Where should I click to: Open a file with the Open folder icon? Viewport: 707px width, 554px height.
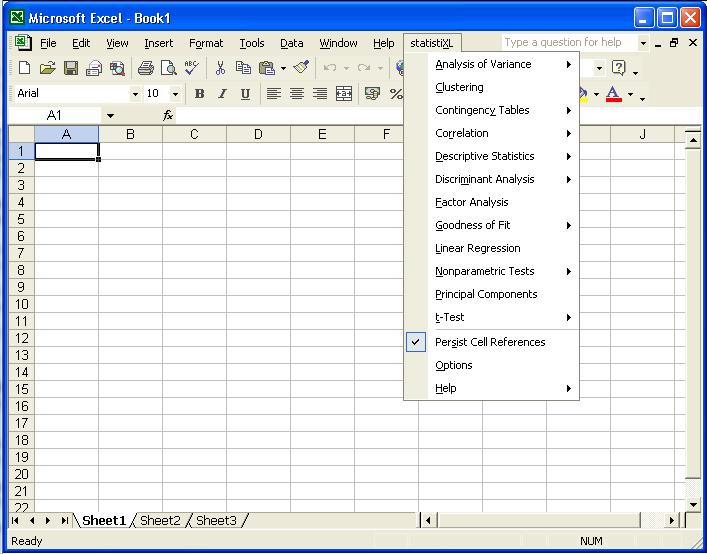(47, 68)
